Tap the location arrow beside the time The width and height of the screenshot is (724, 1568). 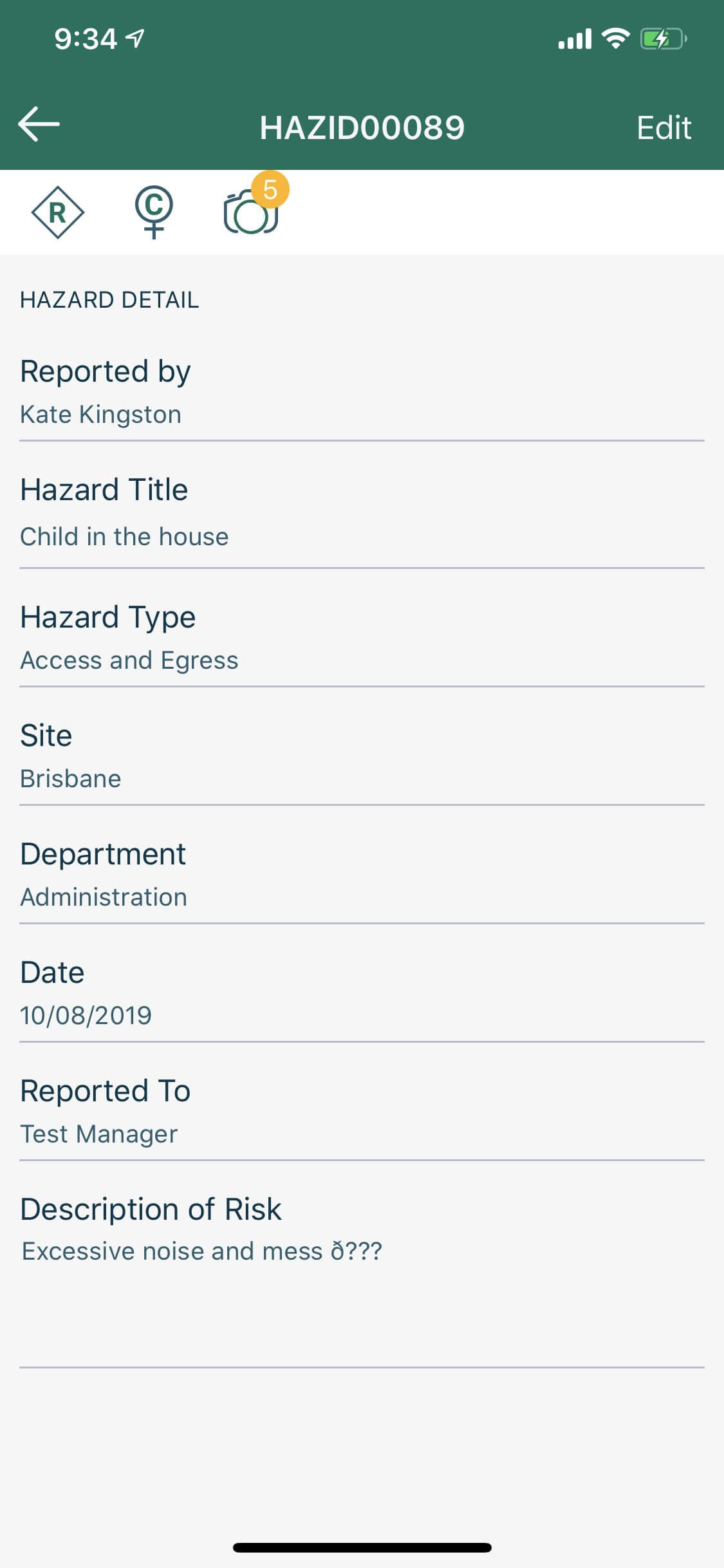(x=135, y=39)
